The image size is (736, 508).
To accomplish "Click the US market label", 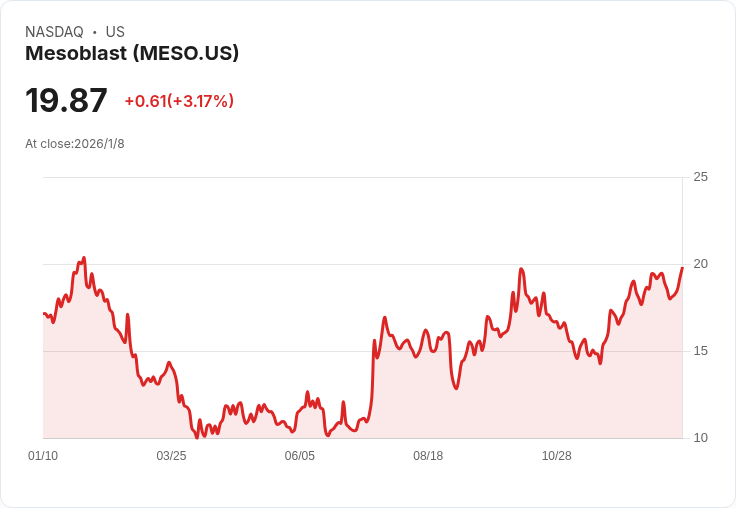I will [115, 32].
